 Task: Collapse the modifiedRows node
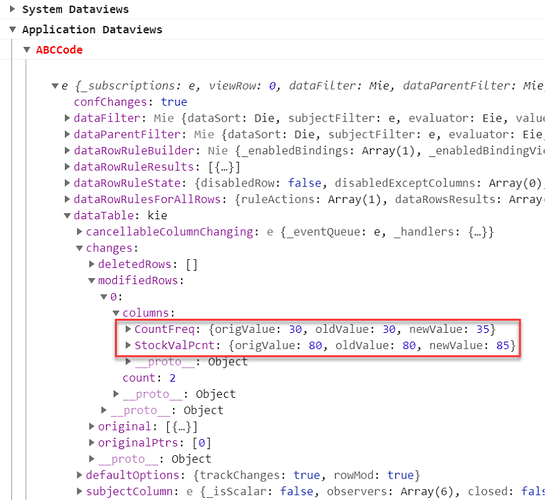point(92,281)
